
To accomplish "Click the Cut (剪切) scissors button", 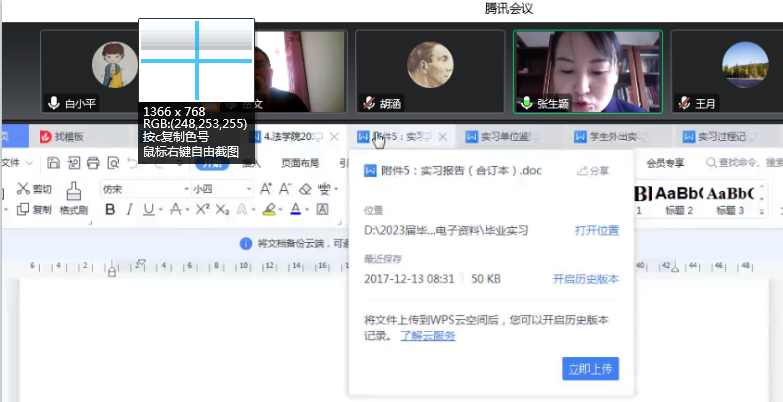I will pyautogui.click(x=34, y=189).
